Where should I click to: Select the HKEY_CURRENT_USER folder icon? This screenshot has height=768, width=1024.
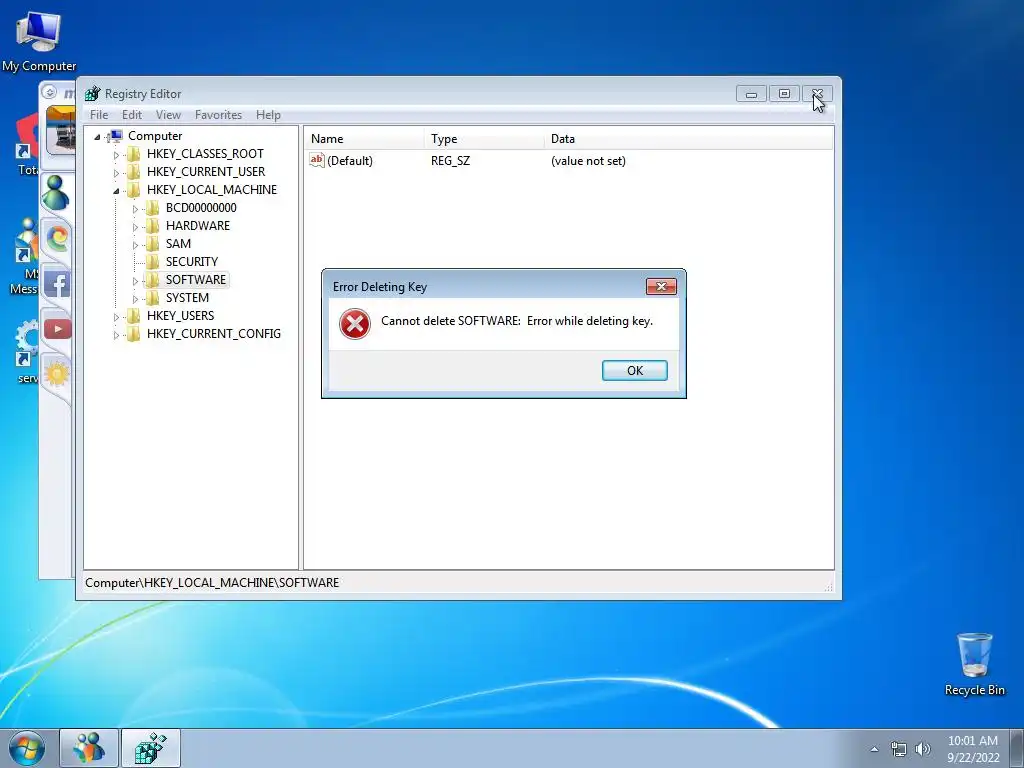(x=133, y=172)
